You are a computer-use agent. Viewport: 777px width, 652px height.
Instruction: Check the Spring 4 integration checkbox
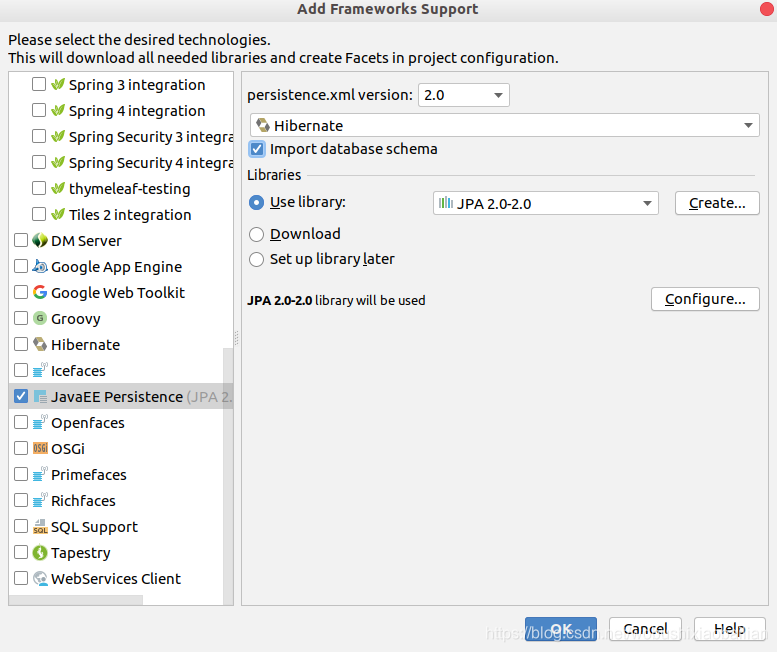[39, 110]
